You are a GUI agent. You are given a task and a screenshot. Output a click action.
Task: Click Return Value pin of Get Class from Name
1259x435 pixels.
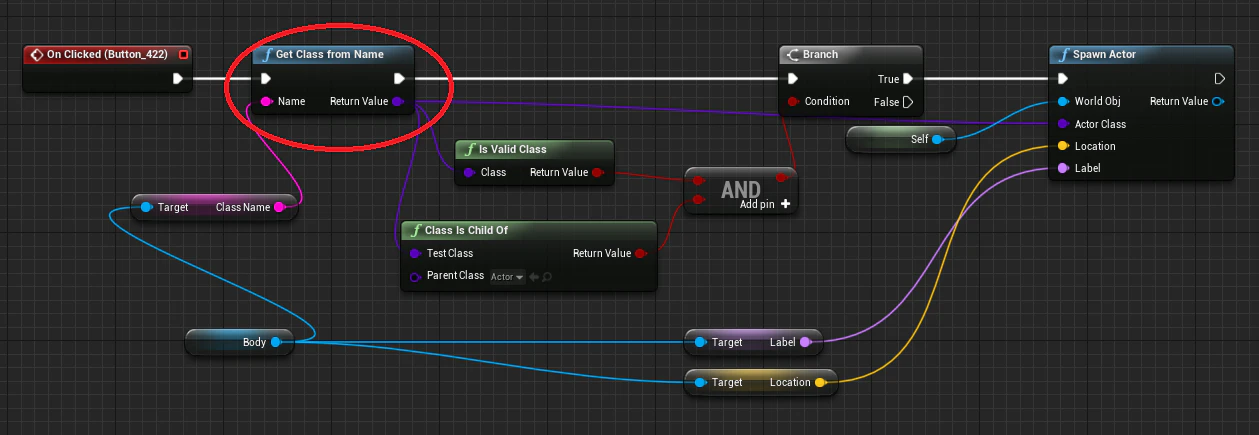click(x=398, y=101)
